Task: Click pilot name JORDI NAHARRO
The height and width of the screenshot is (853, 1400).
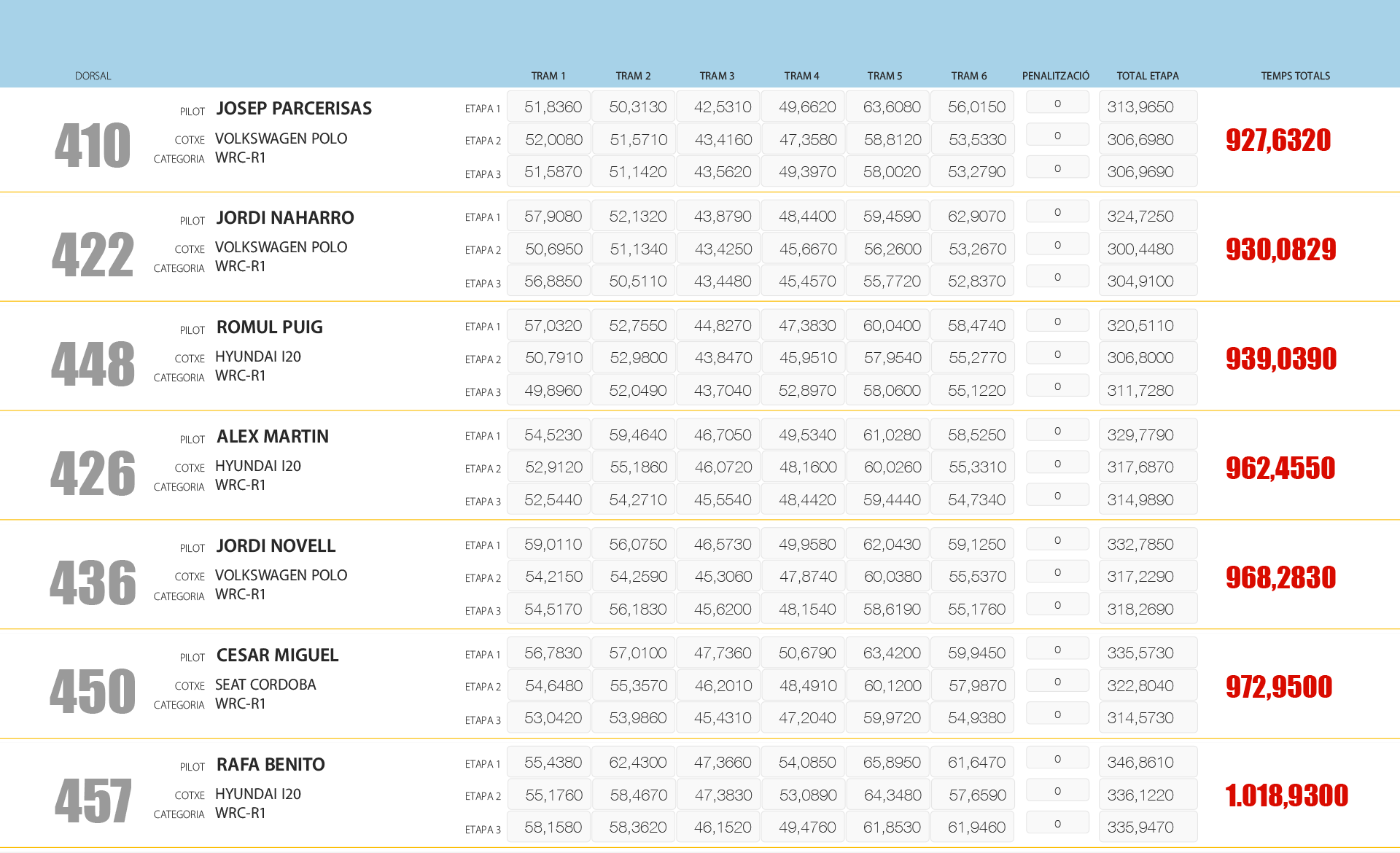Action: (285, 218)
